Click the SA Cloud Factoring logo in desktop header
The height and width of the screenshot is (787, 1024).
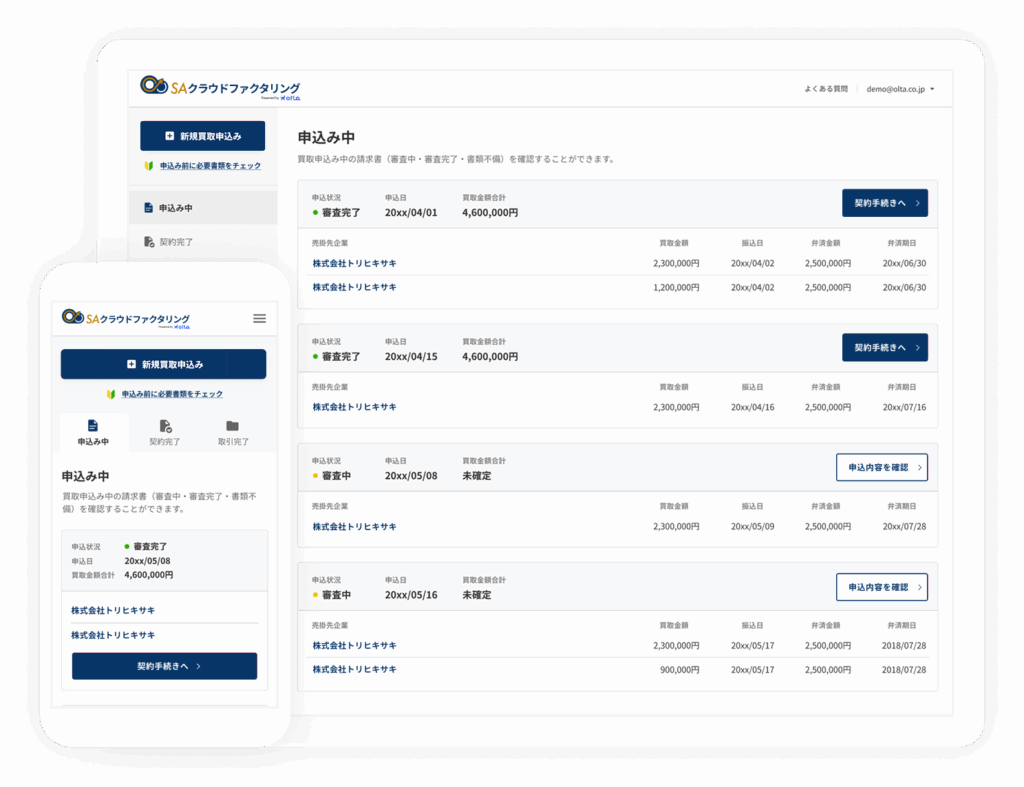point(220,88)
